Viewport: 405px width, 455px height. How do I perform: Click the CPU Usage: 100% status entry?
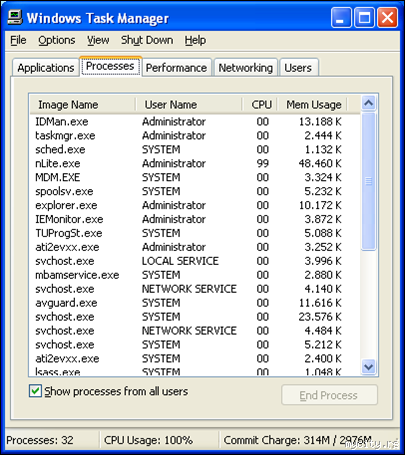tap(148, 440)
